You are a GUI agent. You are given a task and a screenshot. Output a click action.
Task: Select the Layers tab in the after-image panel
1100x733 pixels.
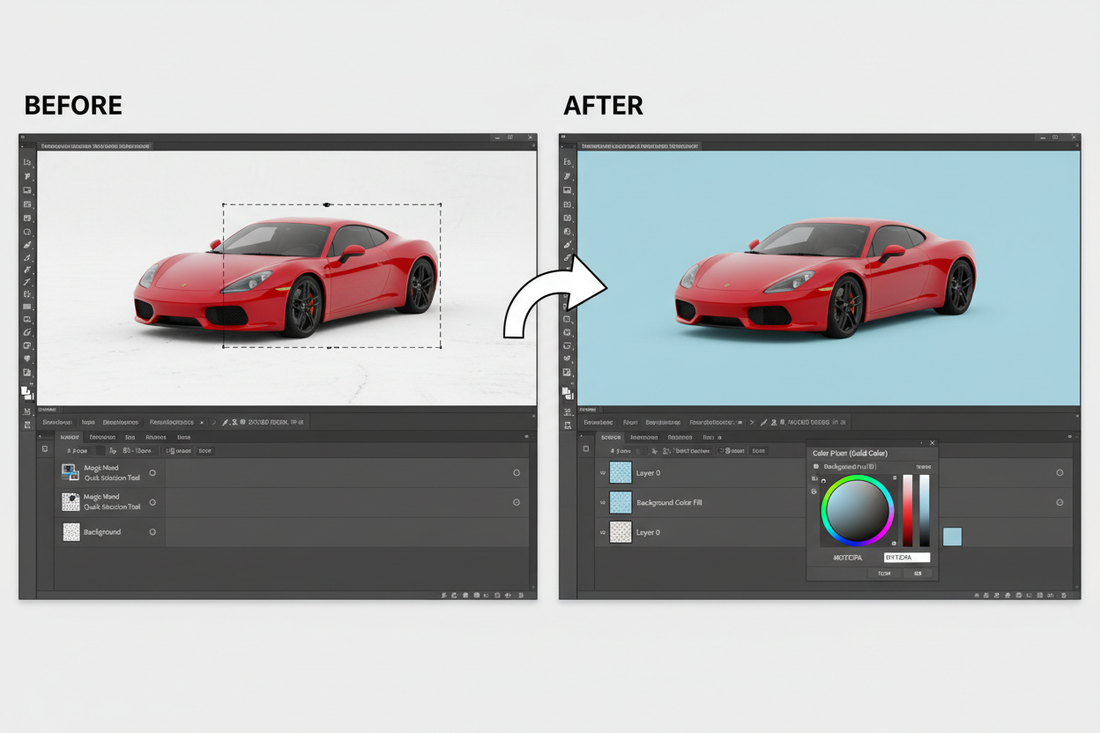click(610, 437)
